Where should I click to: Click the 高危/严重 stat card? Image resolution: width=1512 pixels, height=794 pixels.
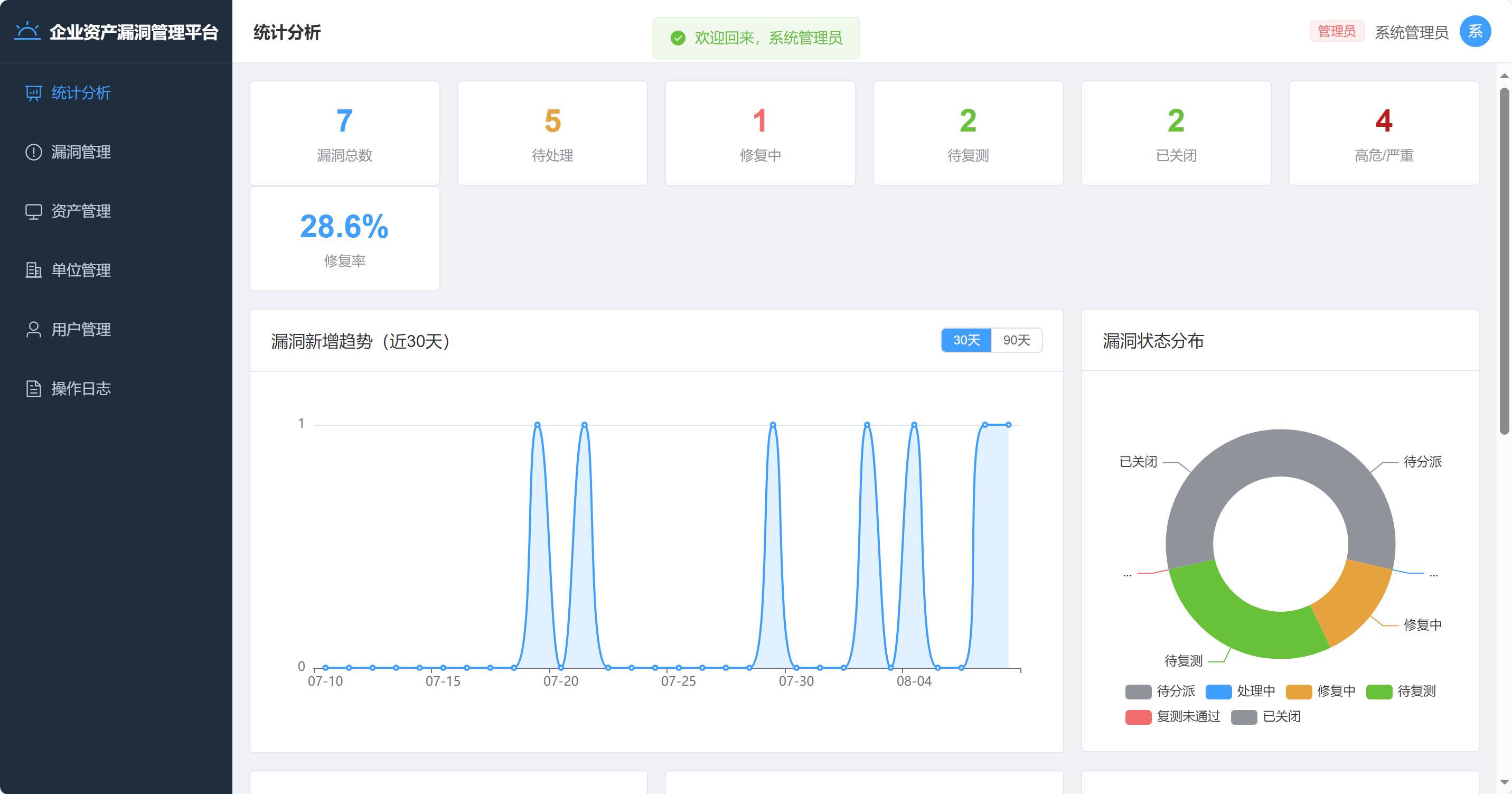(1384, 133)
